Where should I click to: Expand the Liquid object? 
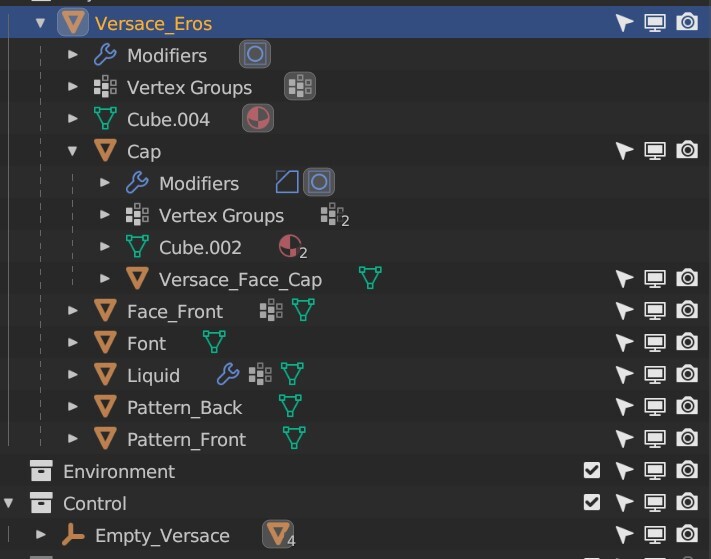click(x=73, y=375)
